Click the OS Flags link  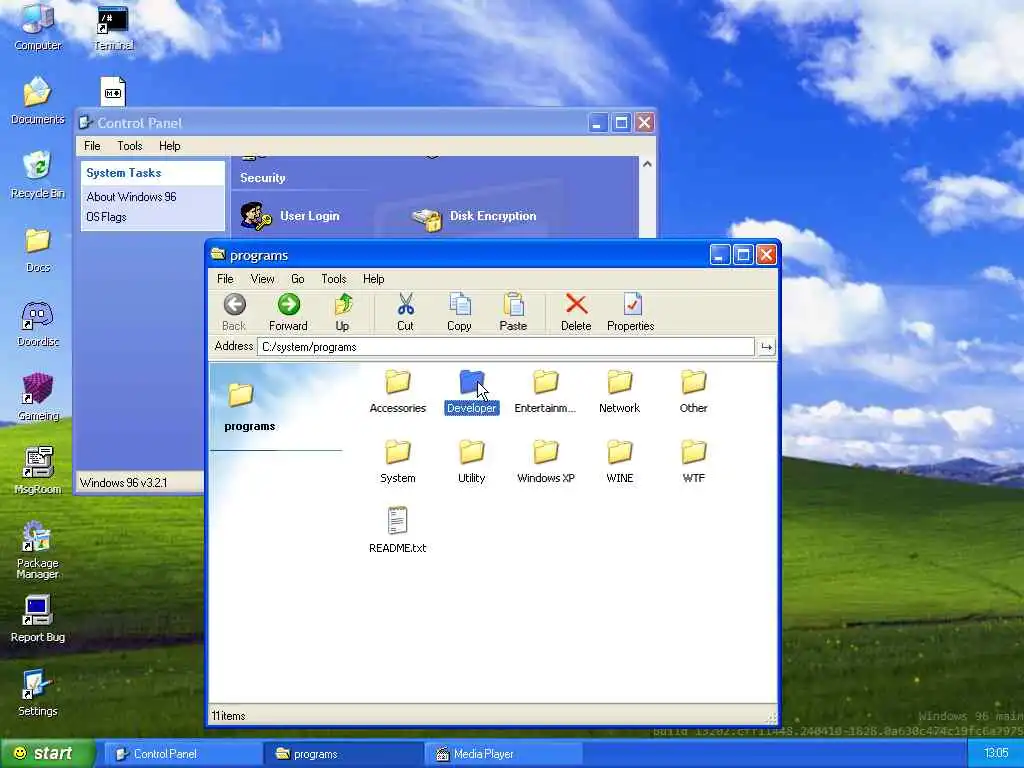(106, 217)
